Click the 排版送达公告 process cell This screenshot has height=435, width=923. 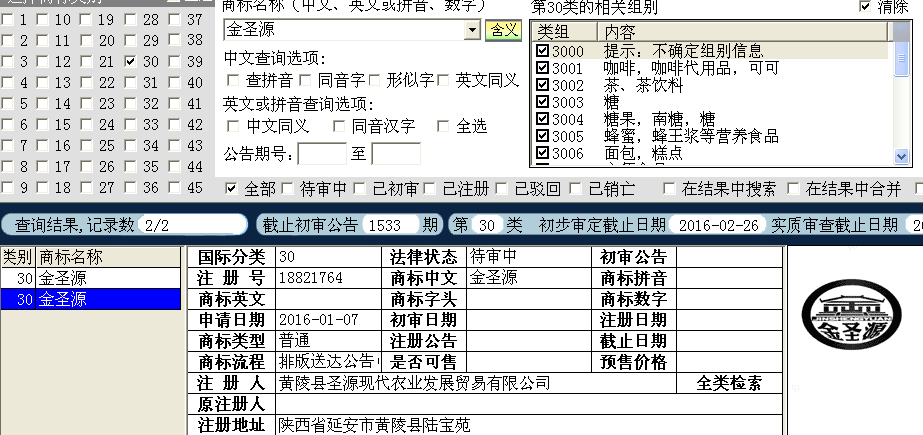328,361
